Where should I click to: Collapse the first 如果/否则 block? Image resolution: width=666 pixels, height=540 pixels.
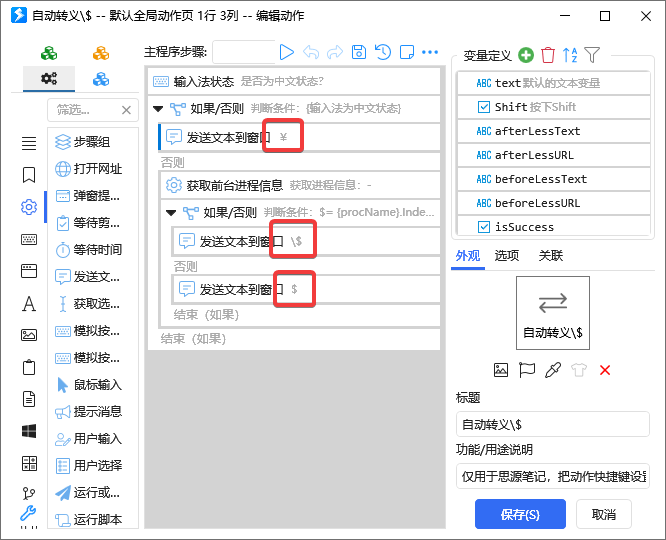[158, 109]
